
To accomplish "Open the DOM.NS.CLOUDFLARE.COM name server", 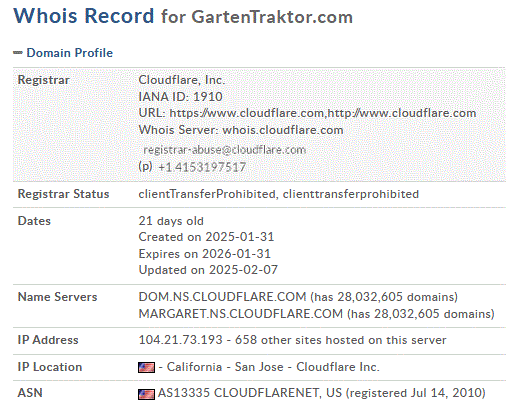I will pos(222,297).
